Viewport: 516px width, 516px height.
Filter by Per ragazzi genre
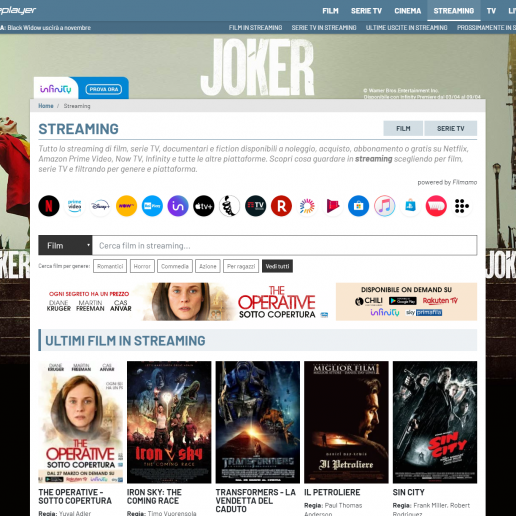coord(241,266)
